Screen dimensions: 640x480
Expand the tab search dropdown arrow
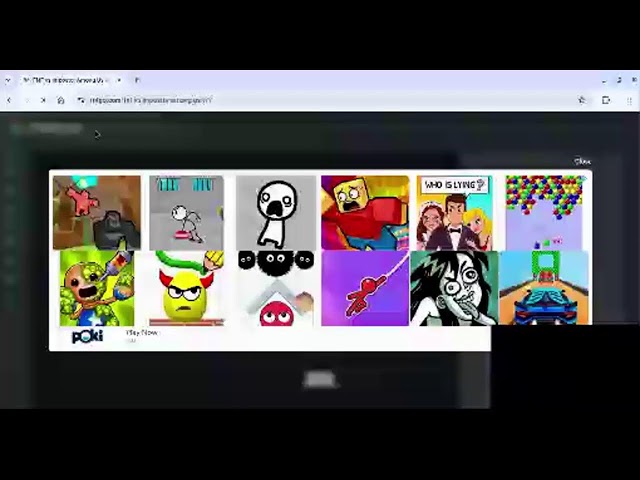click(8, 80)
